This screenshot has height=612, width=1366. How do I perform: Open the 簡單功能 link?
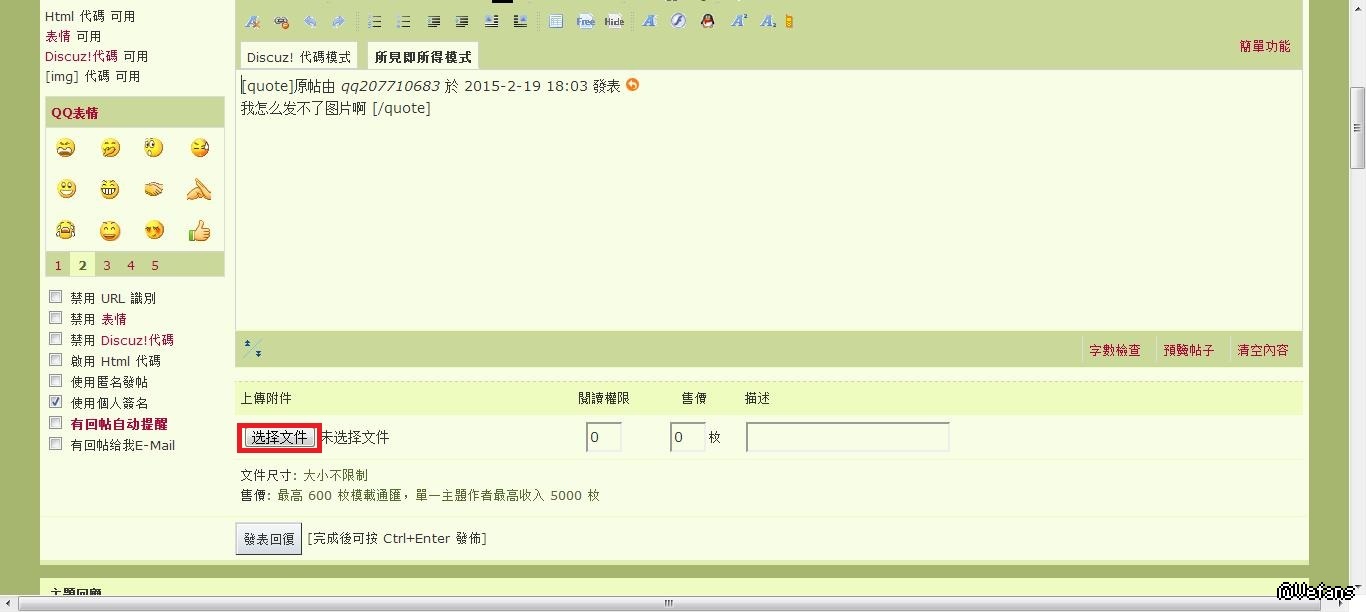(x=1264, y=46)
